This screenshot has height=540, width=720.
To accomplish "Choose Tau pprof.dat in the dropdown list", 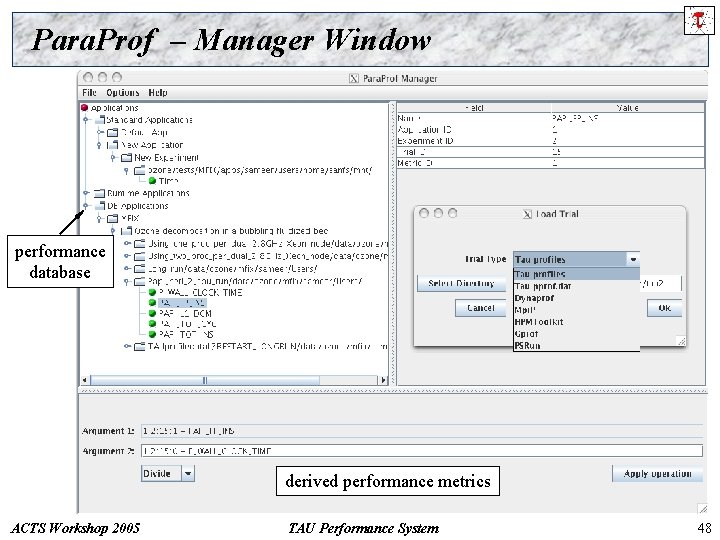I will tap(576, 286).
